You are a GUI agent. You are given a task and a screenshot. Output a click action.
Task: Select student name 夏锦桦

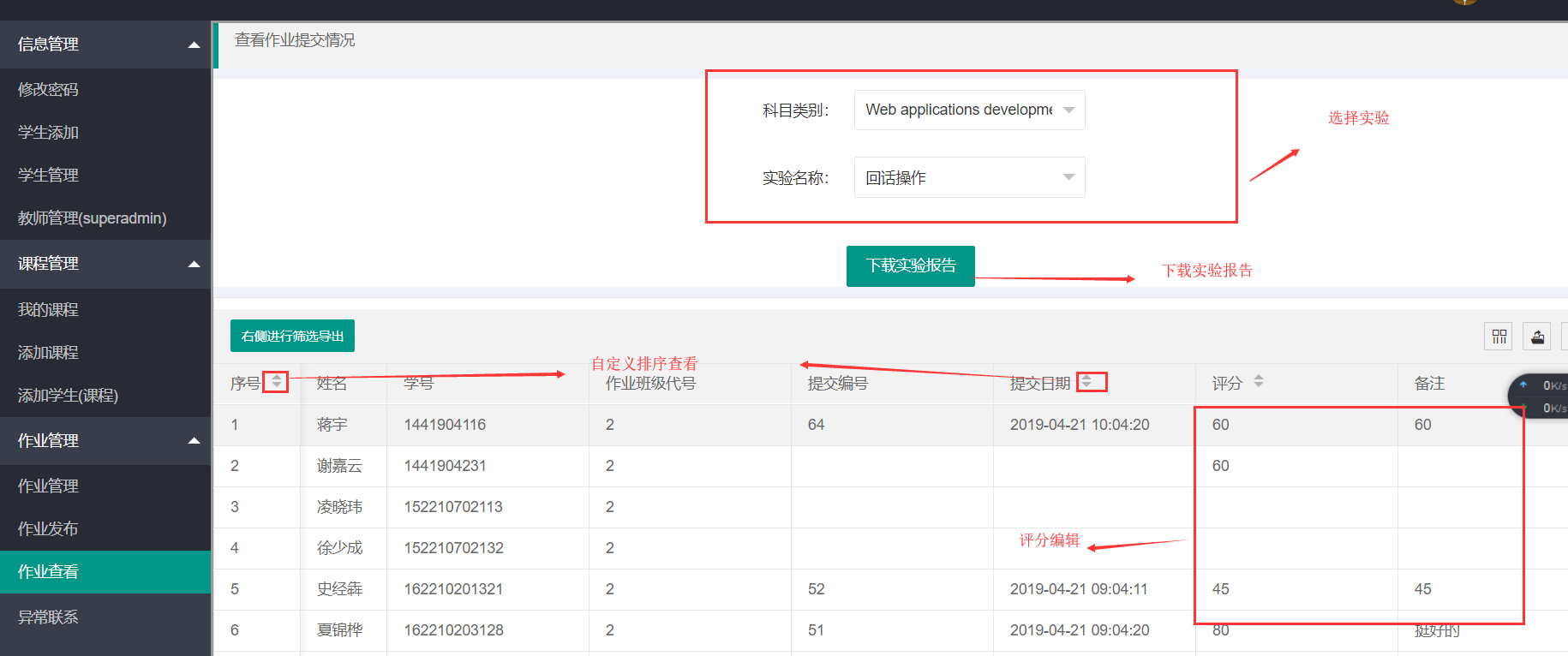click(x=339, y=630)
